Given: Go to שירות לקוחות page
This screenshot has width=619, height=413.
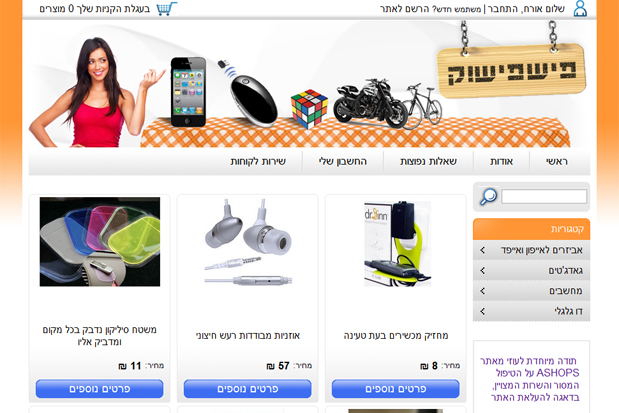Looking at the screenshot, I should pyautogui.click(x=258, y=161).
